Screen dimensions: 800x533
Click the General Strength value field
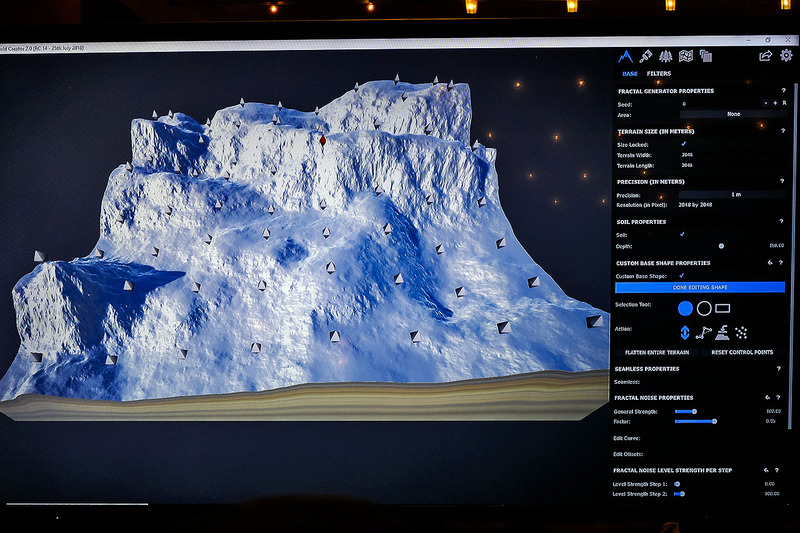[773, 411]
